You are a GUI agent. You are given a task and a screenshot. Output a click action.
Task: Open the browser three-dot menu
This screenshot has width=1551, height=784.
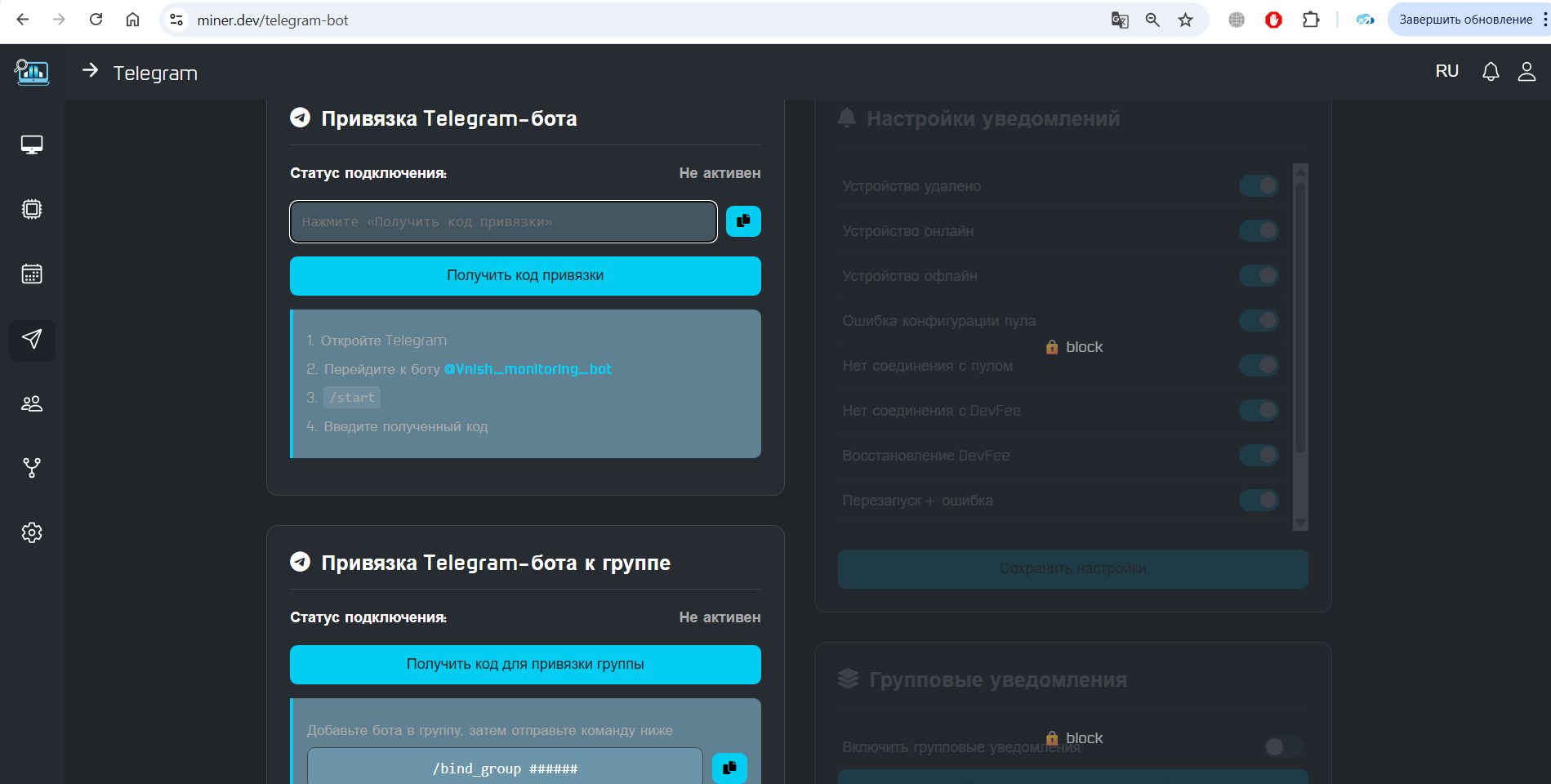click(1544, 20)
